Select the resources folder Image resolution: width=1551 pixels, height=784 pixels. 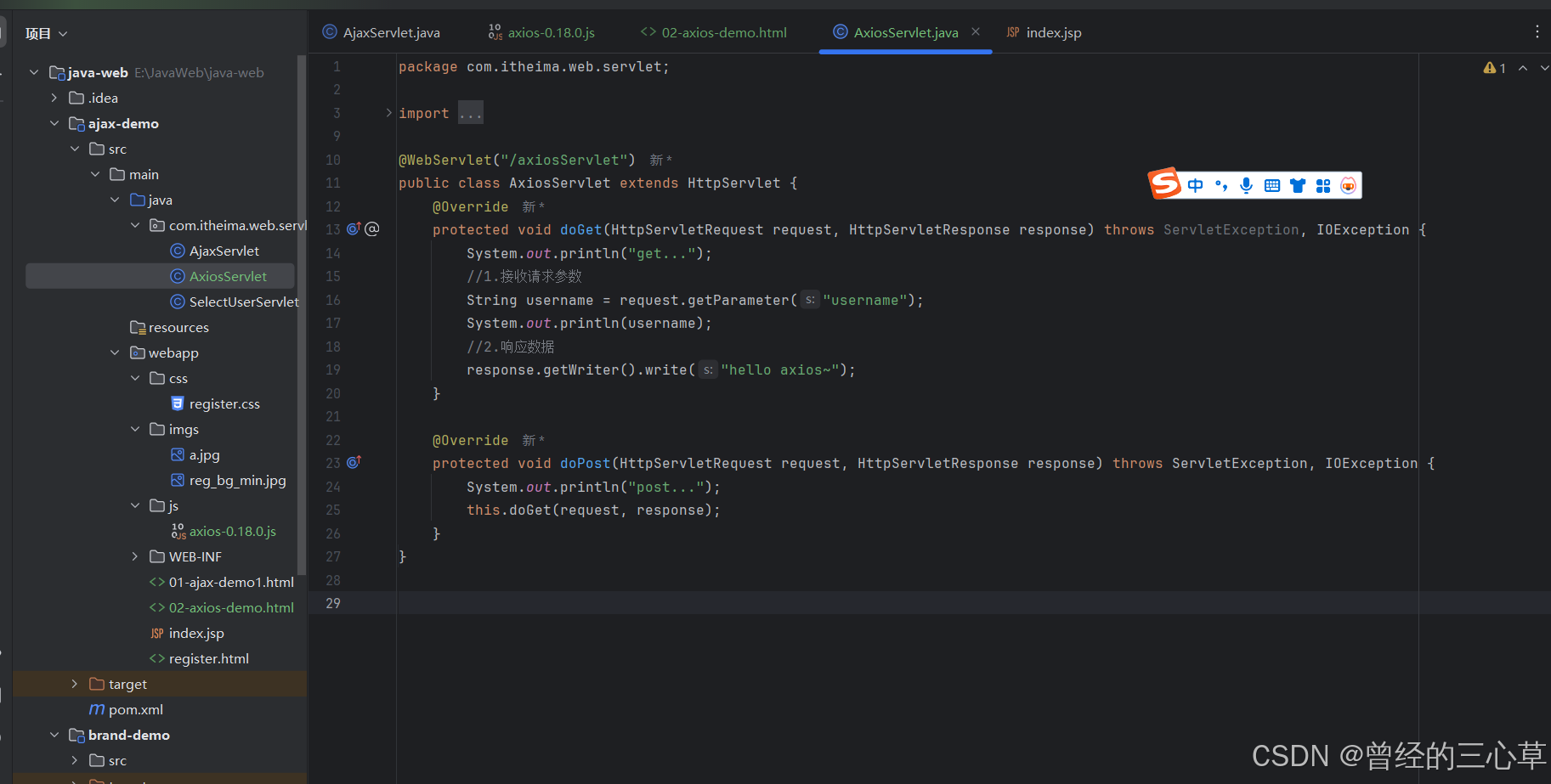[x=169, y=327]
